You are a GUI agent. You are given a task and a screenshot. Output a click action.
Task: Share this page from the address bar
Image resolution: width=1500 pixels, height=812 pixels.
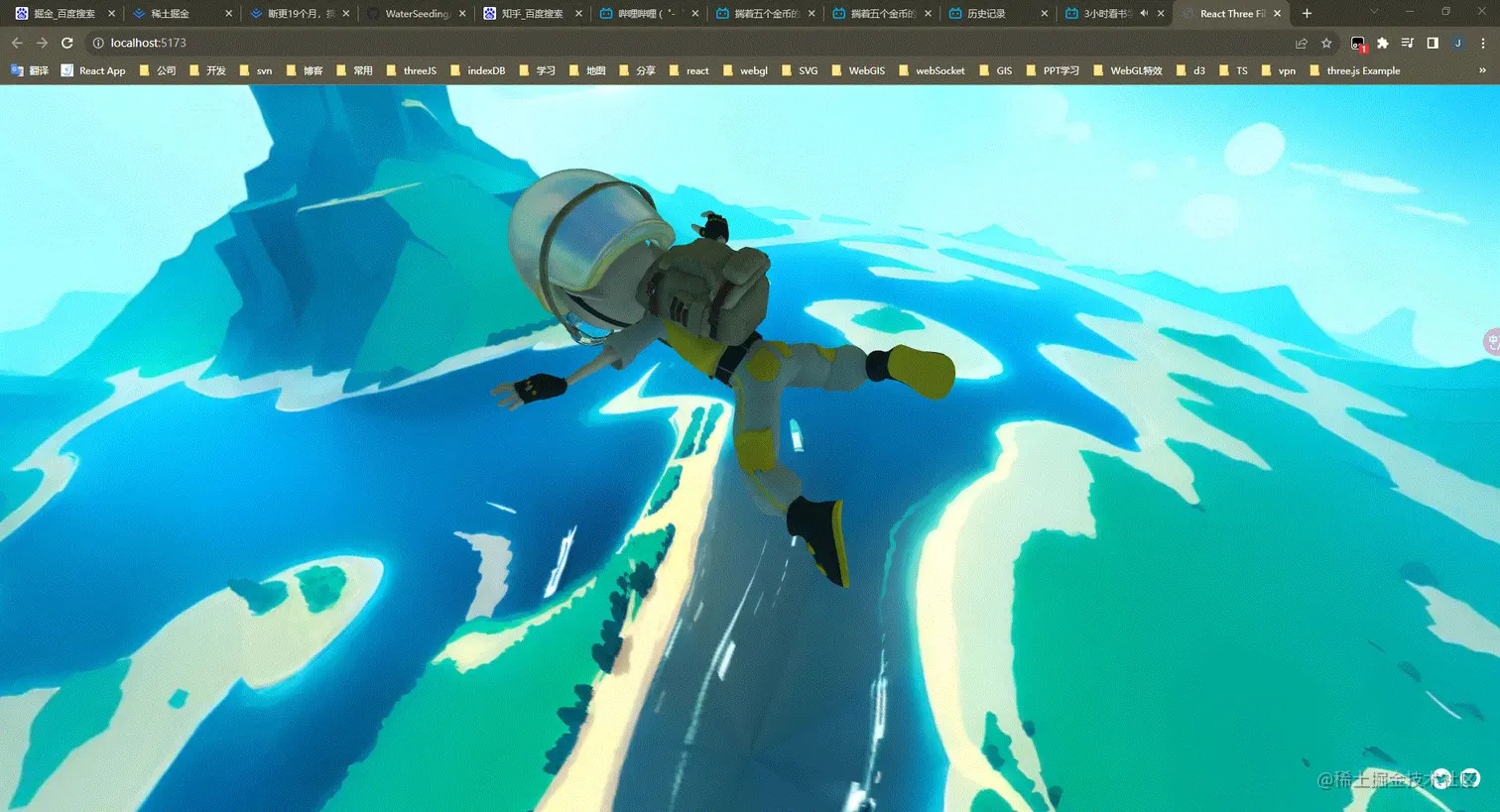(1301, 43)
